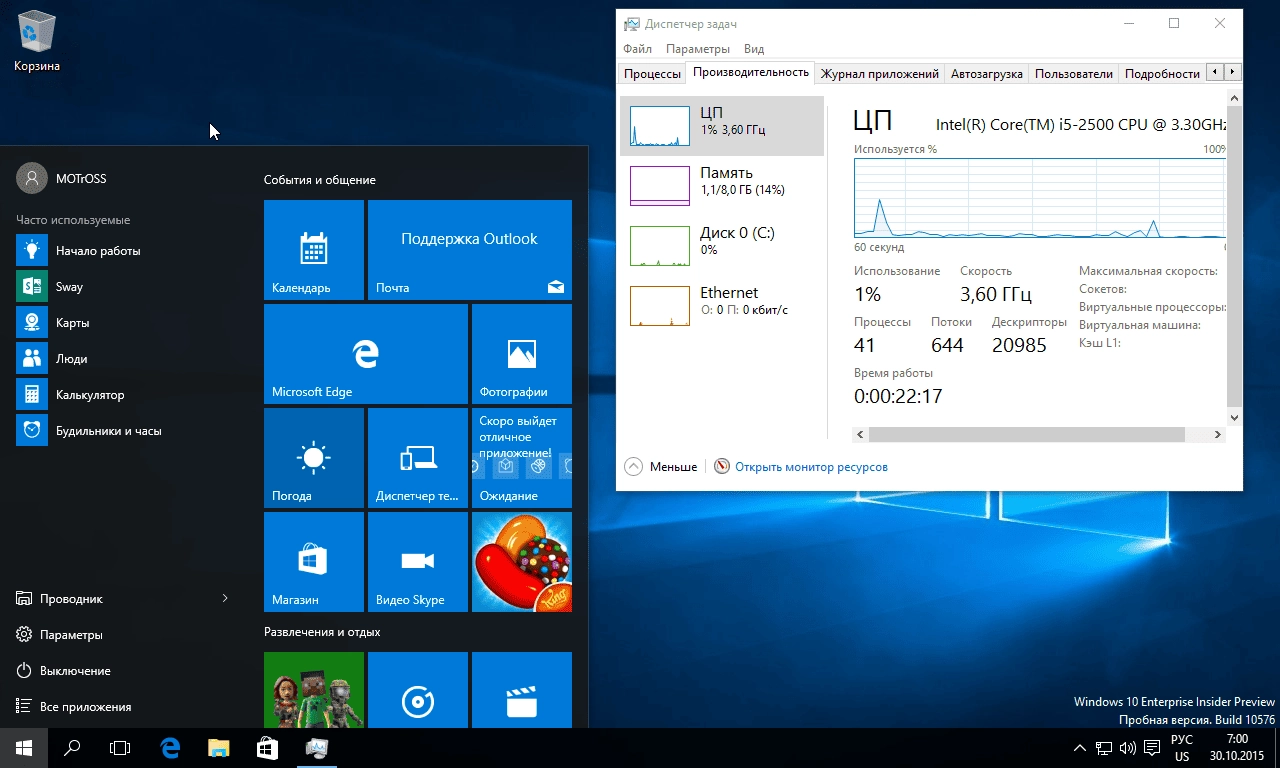Switch to the Процессы tab

(x=652, y=74)
